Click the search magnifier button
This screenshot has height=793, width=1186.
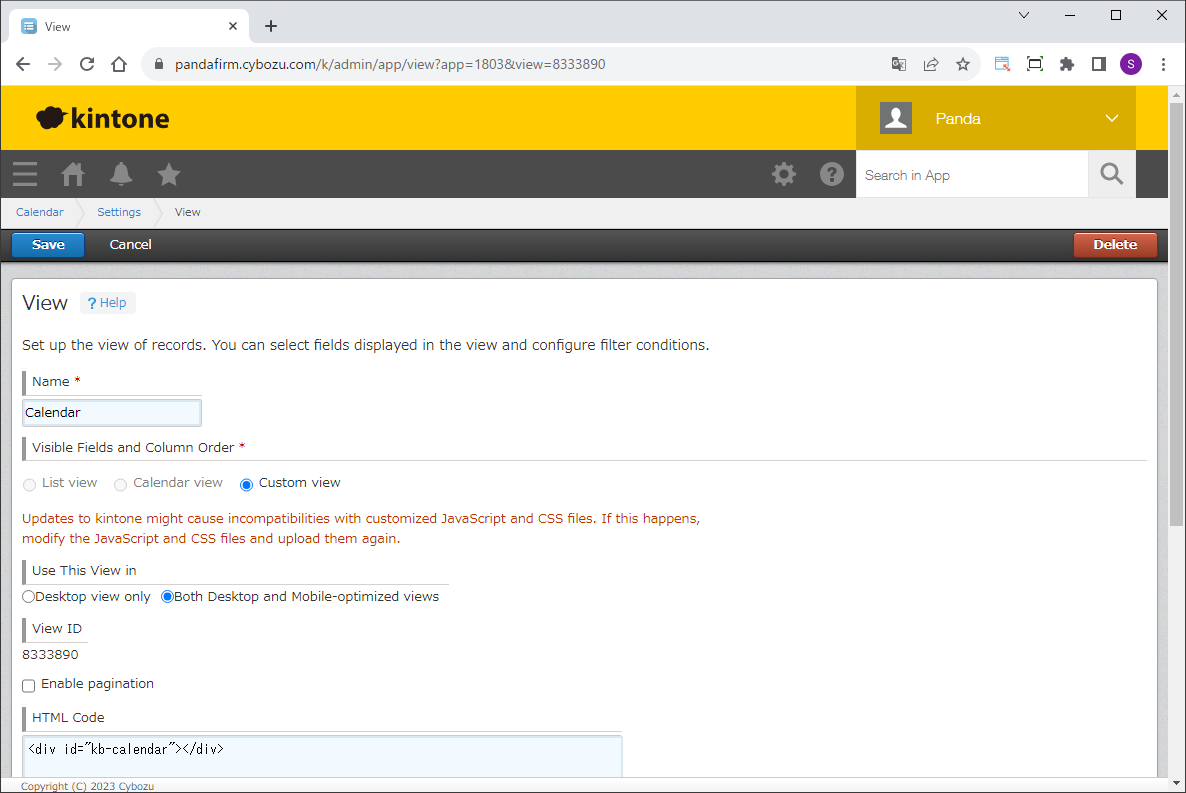click(x=1112, y=174)
